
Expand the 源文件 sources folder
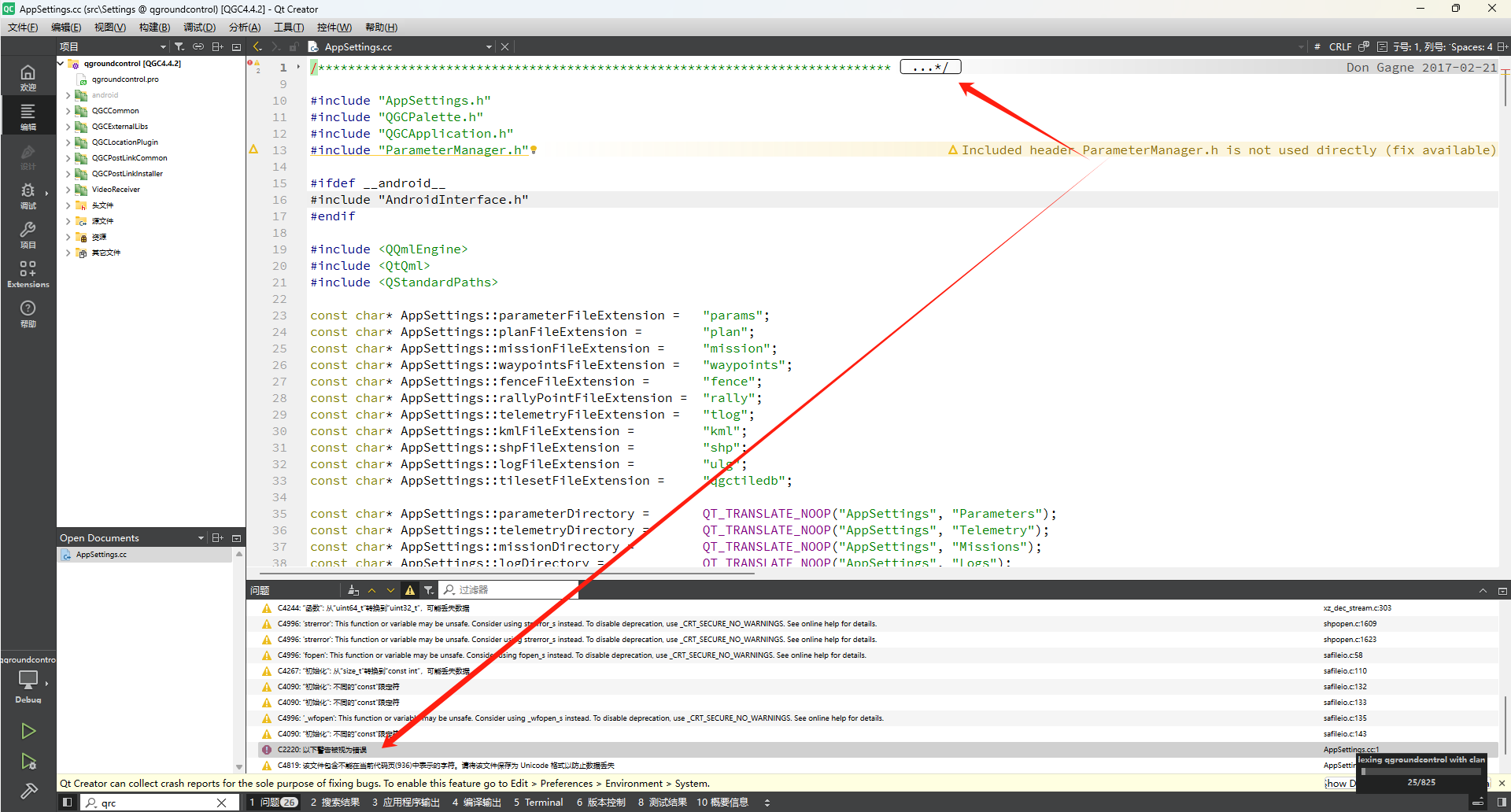pyautogui.click(x=68, y=221)
